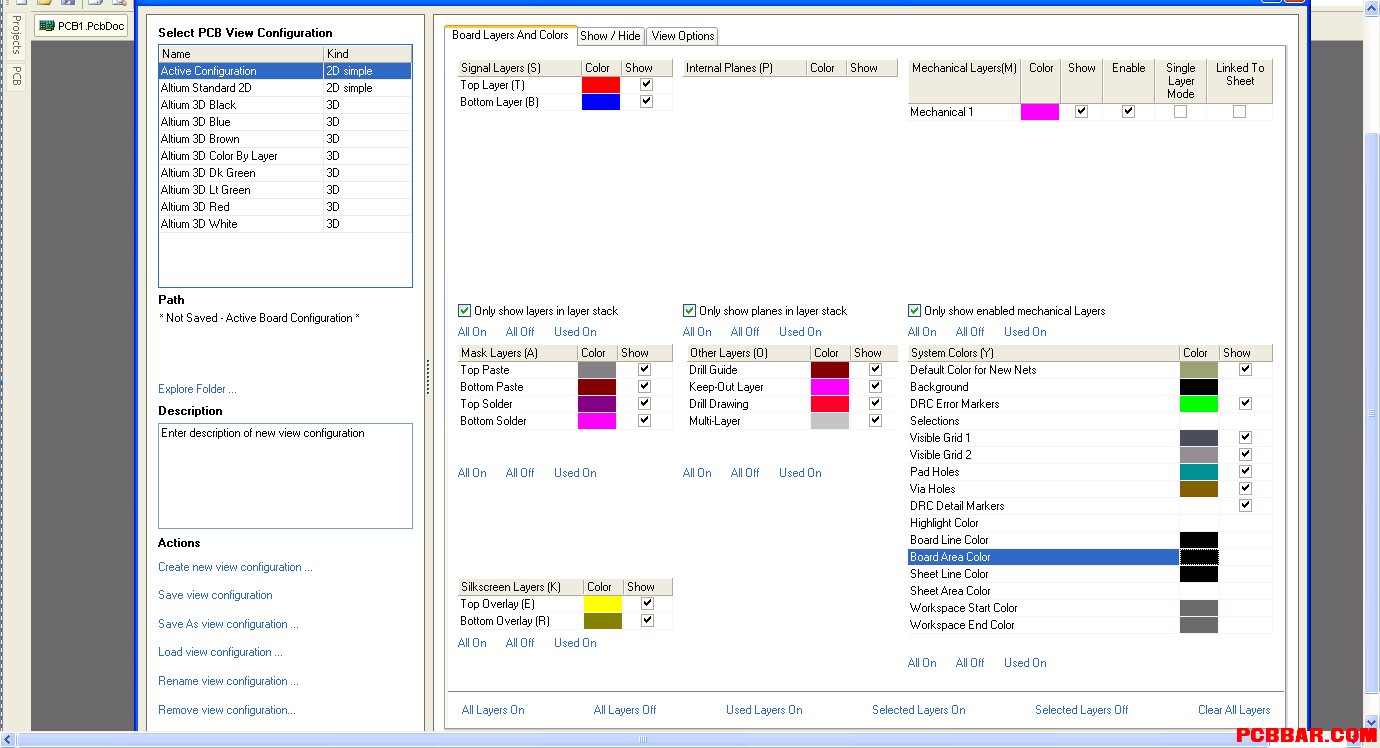Click the Kind column header

(367, 54)
